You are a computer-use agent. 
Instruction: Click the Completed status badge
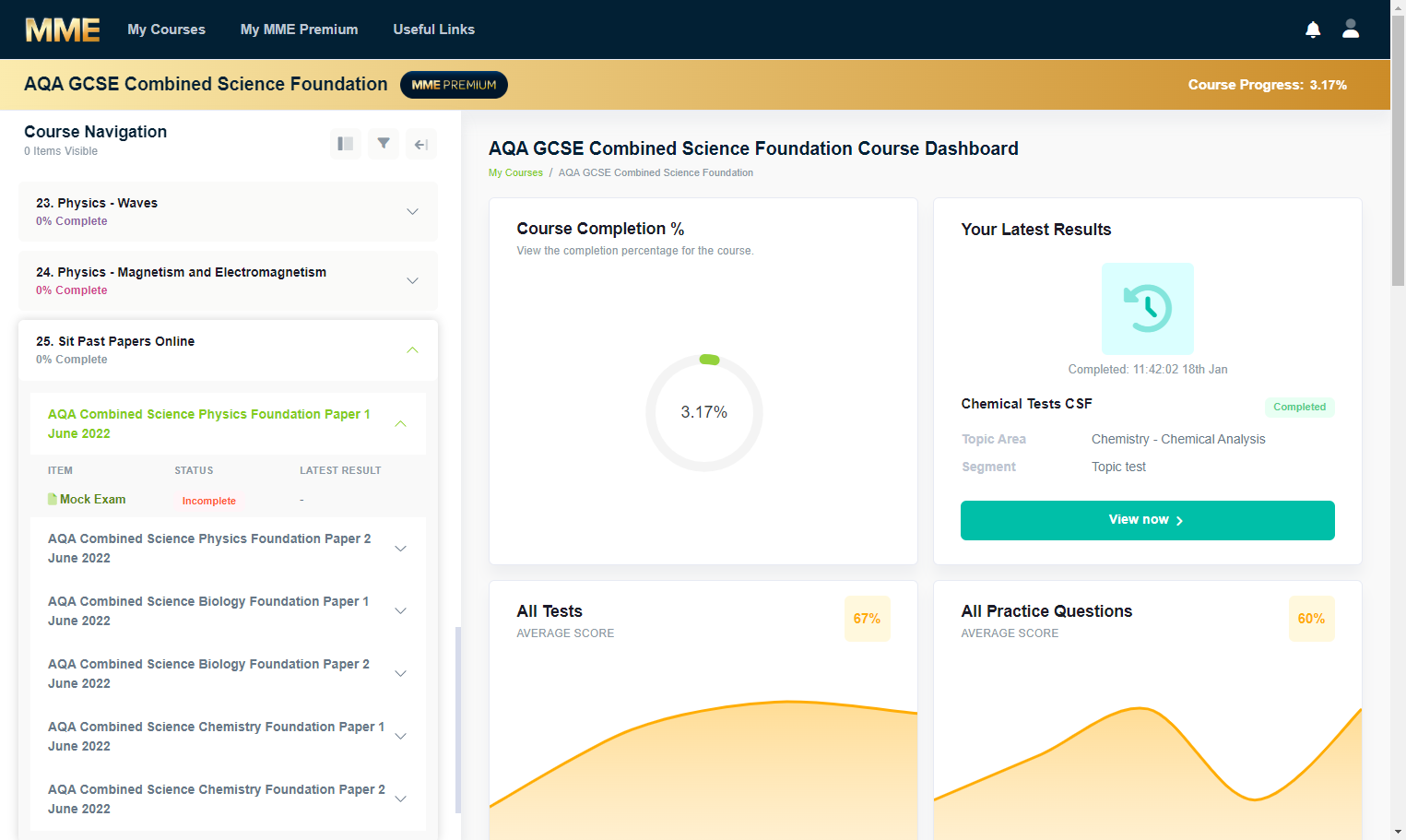pyautogui.click(x=1299, y=407)
